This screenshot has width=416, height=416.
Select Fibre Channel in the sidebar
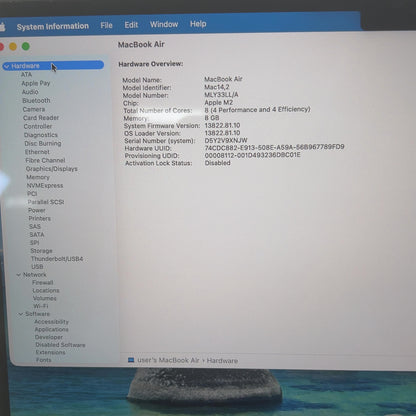point(45,160)
